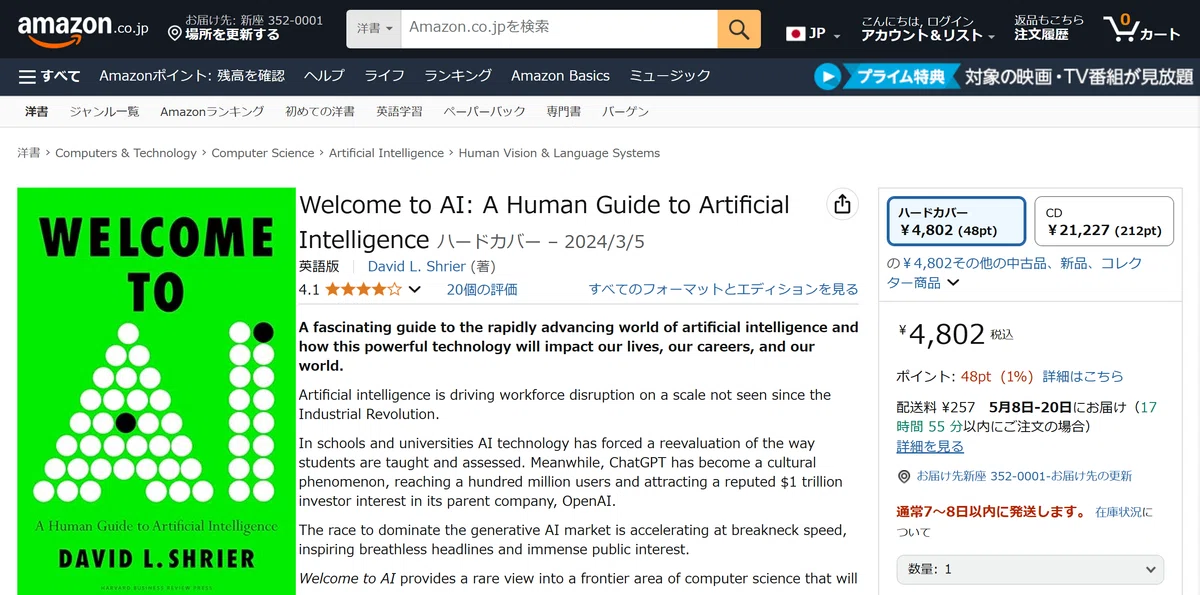Click the location pin near お届け先新座
This screenshot has height=595, width=1200.
[x=904, y=476]
